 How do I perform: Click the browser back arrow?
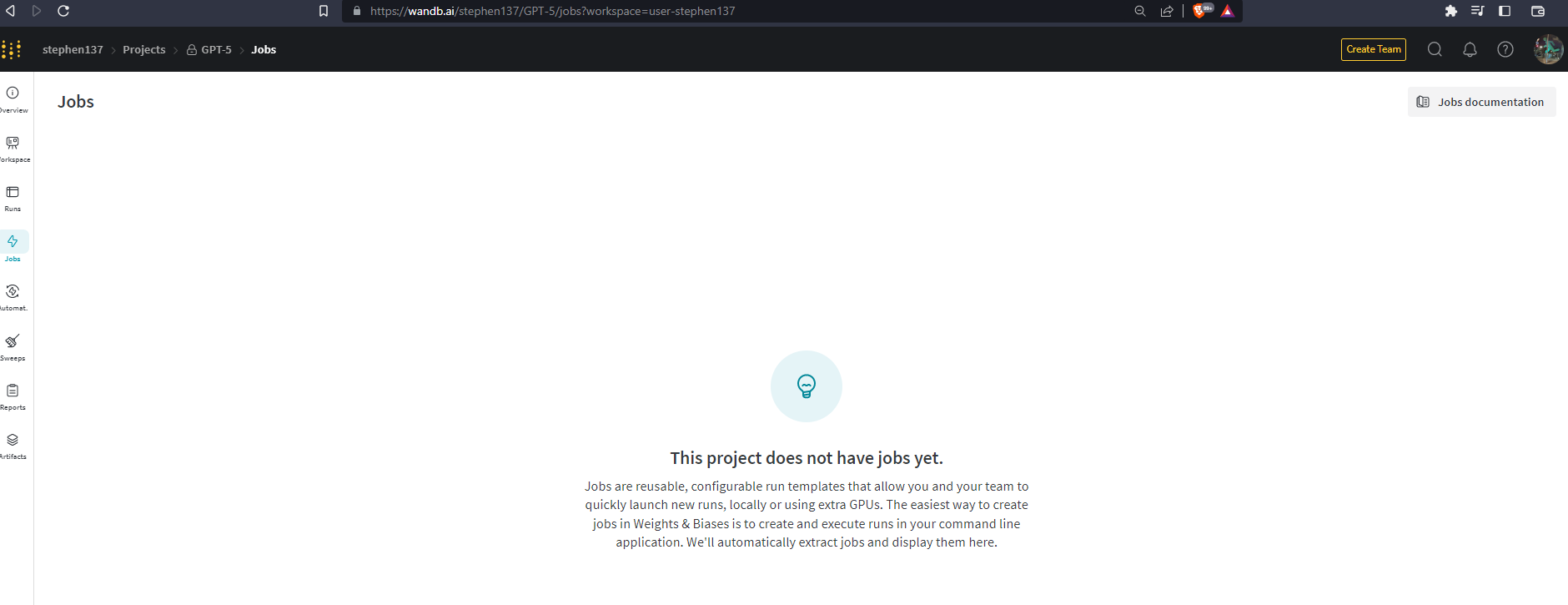[11, 11]
